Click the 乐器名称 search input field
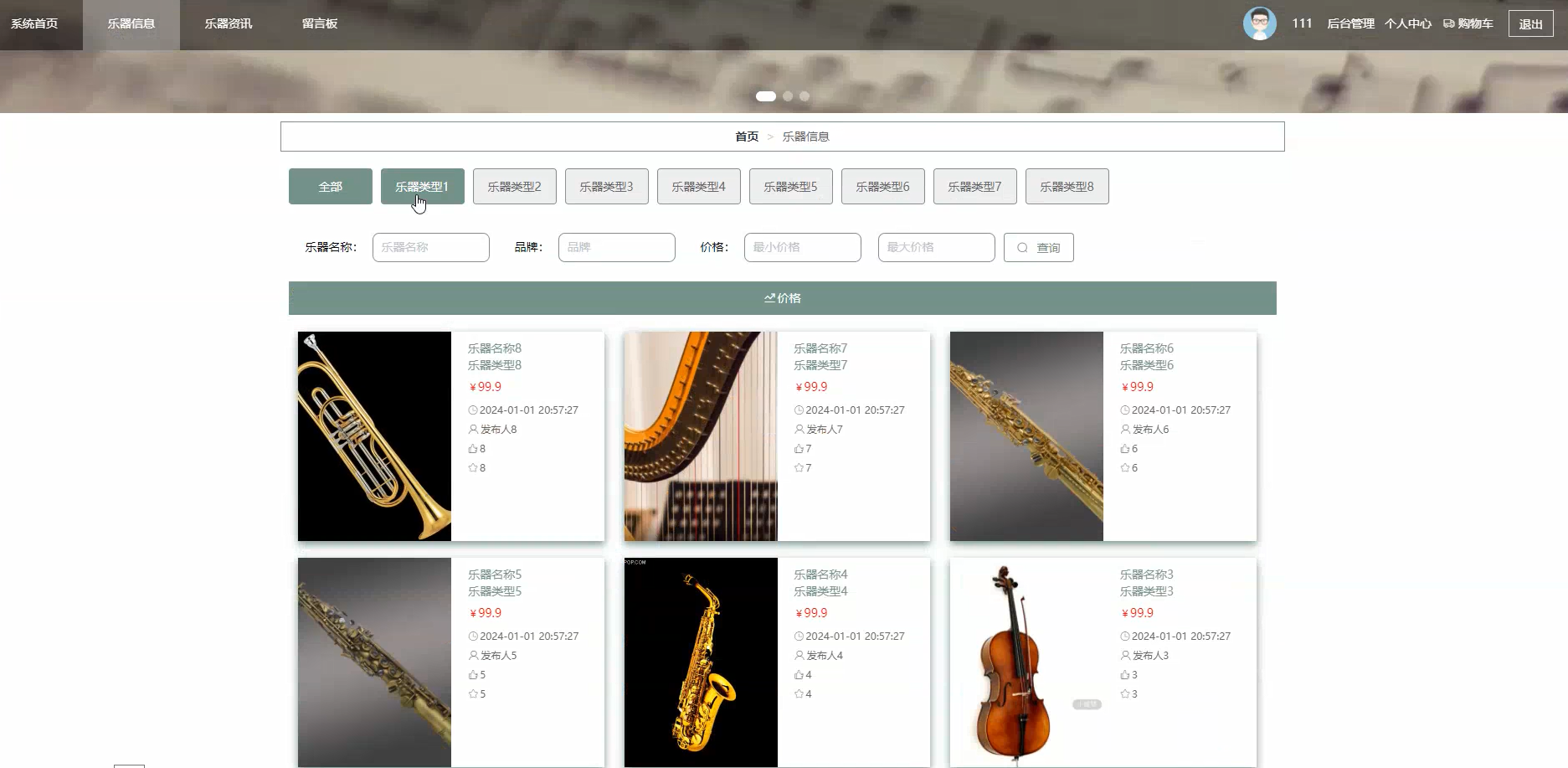Viewport: 1568px width, 768px height. [x=430, y=247]
